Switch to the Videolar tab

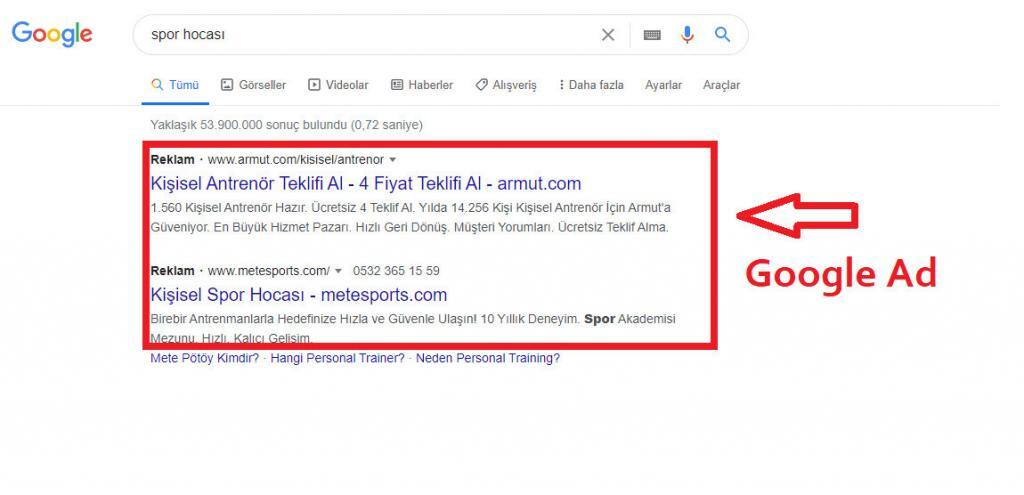(338, 85)
